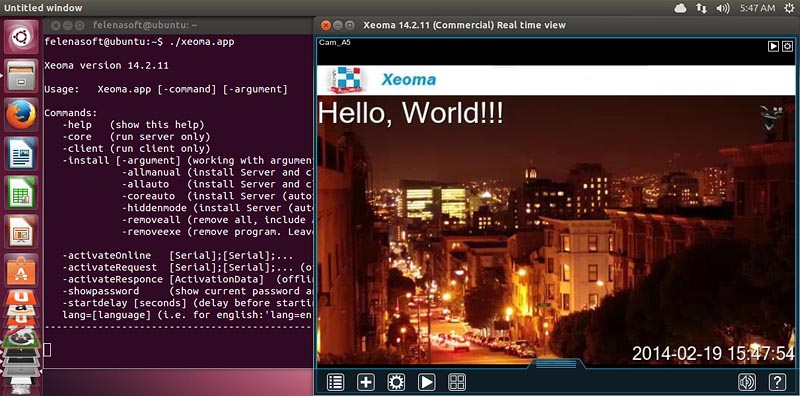
Task: Click the Xeoma logo image in banner
Action: pos(347,80)
